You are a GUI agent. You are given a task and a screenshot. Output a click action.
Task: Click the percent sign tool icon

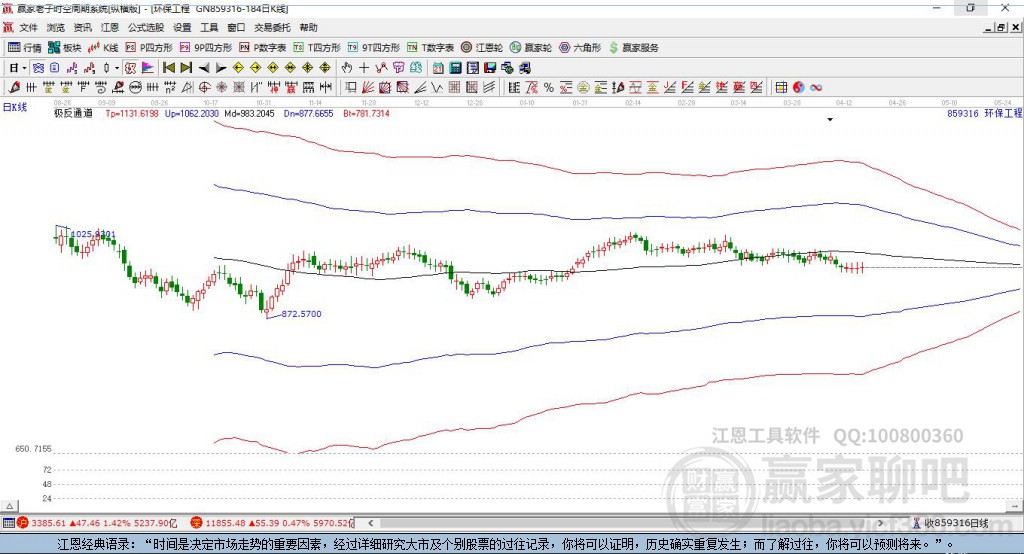[x=549, y=88]
